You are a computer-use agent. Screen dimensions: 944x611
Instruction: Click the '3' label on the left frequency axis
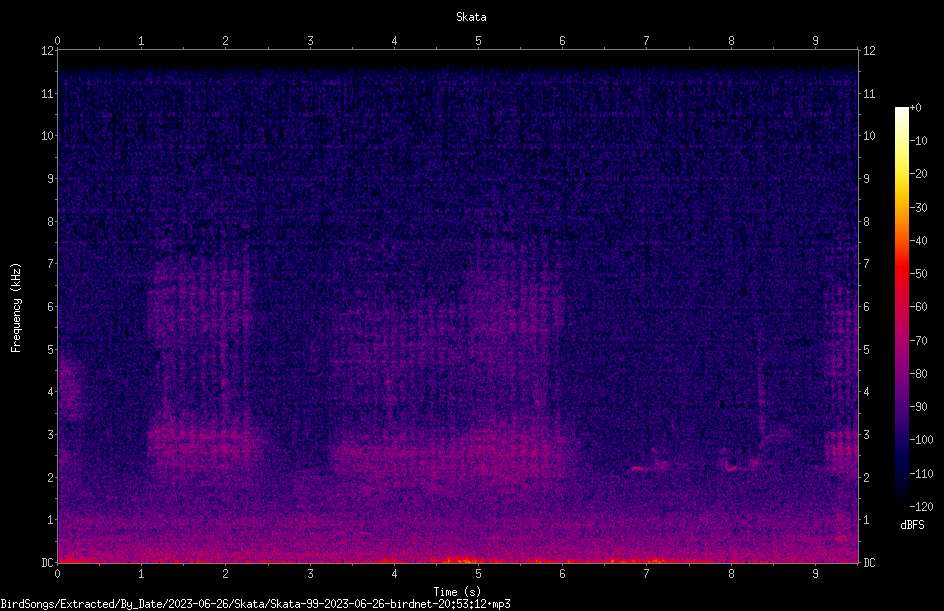pos(51,434)
